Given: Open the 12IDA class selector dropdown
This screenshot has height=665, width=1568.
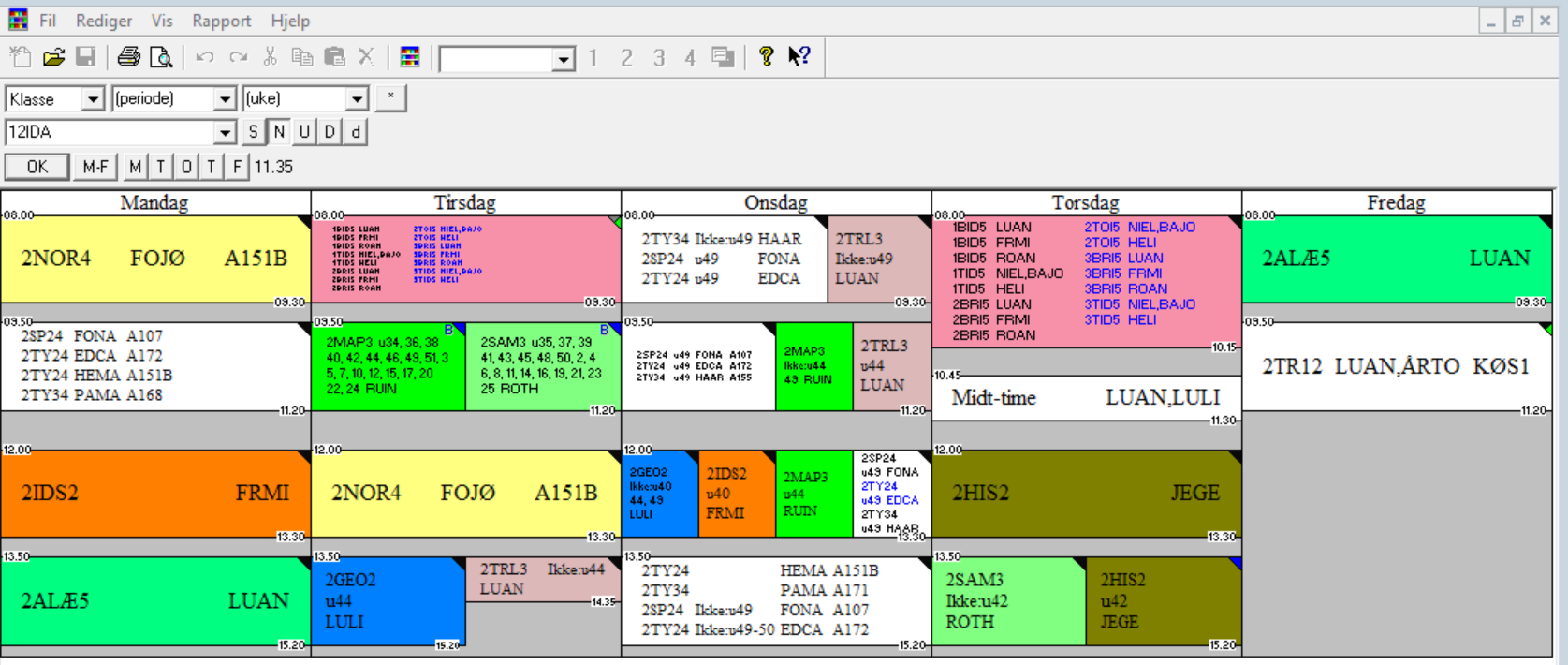Looking at the screenshot, I should tap(224, 133).
